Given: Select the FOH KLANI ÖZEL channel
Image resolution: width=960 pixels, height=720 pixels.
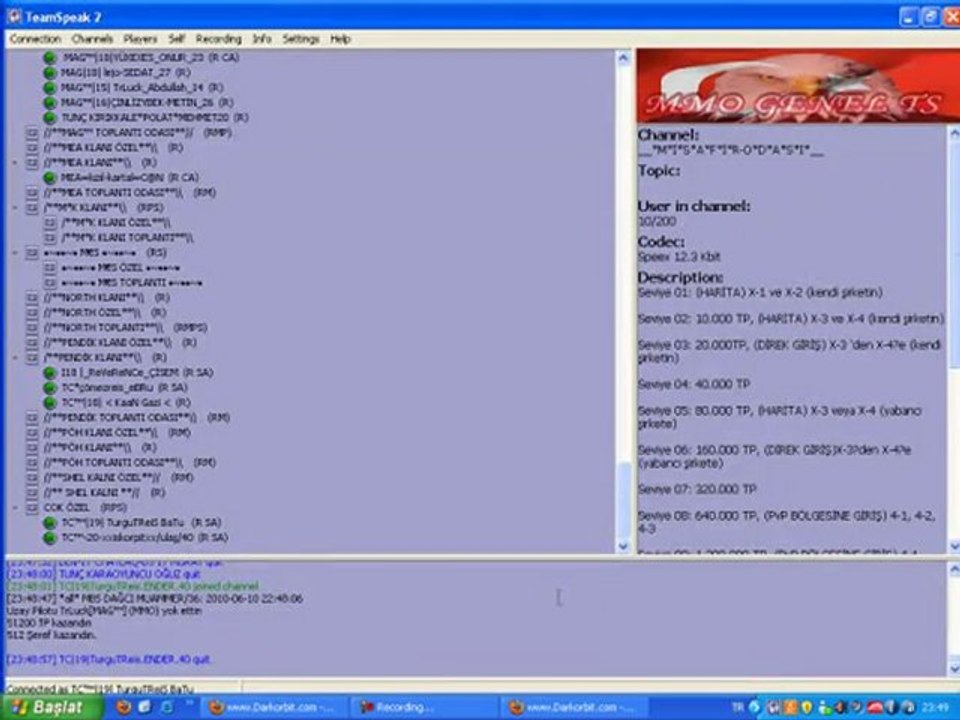Looking at the screenshot, I should [x=117, y=433].
